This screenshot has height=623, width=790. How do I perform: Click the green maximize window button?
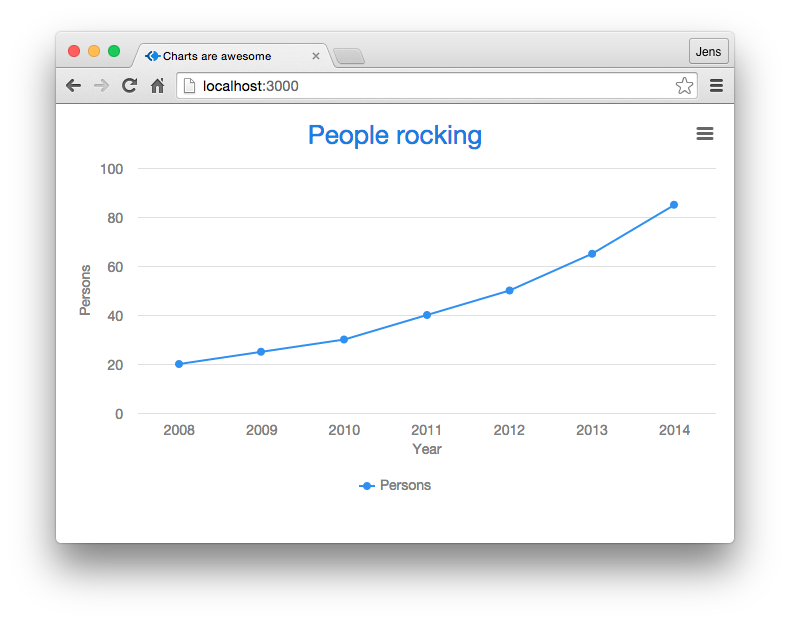point(114,51)
